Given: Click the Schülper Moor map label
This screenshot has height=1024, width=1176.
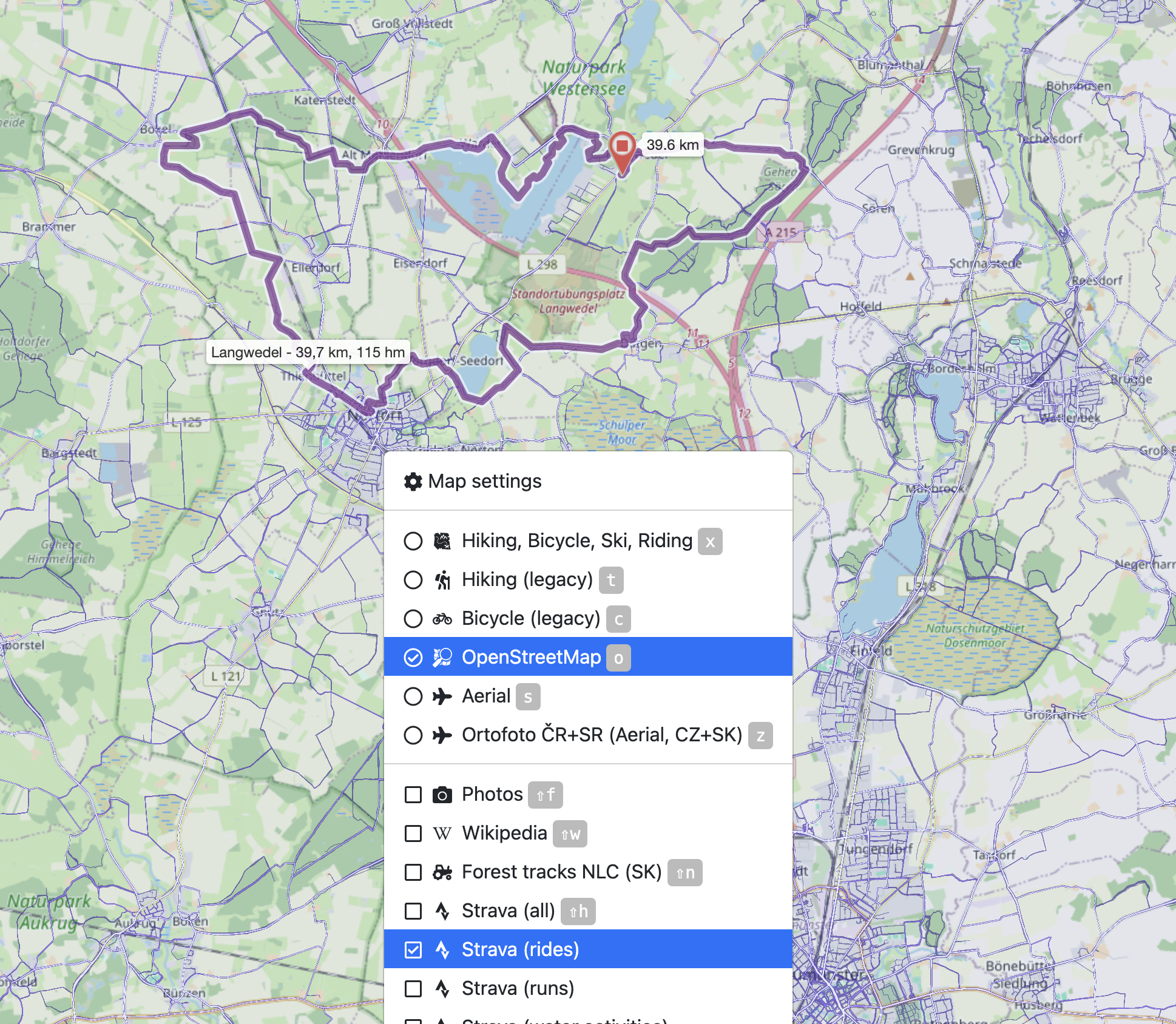Looking at the screenshot, I should [x=622, y=432].
